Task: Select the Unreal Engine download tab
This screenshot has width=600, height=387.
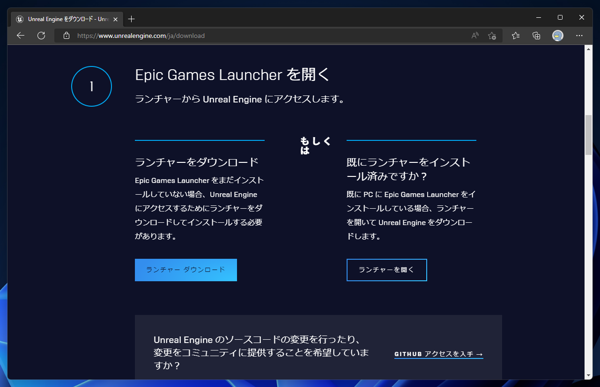Action: (x=67, y=19)
